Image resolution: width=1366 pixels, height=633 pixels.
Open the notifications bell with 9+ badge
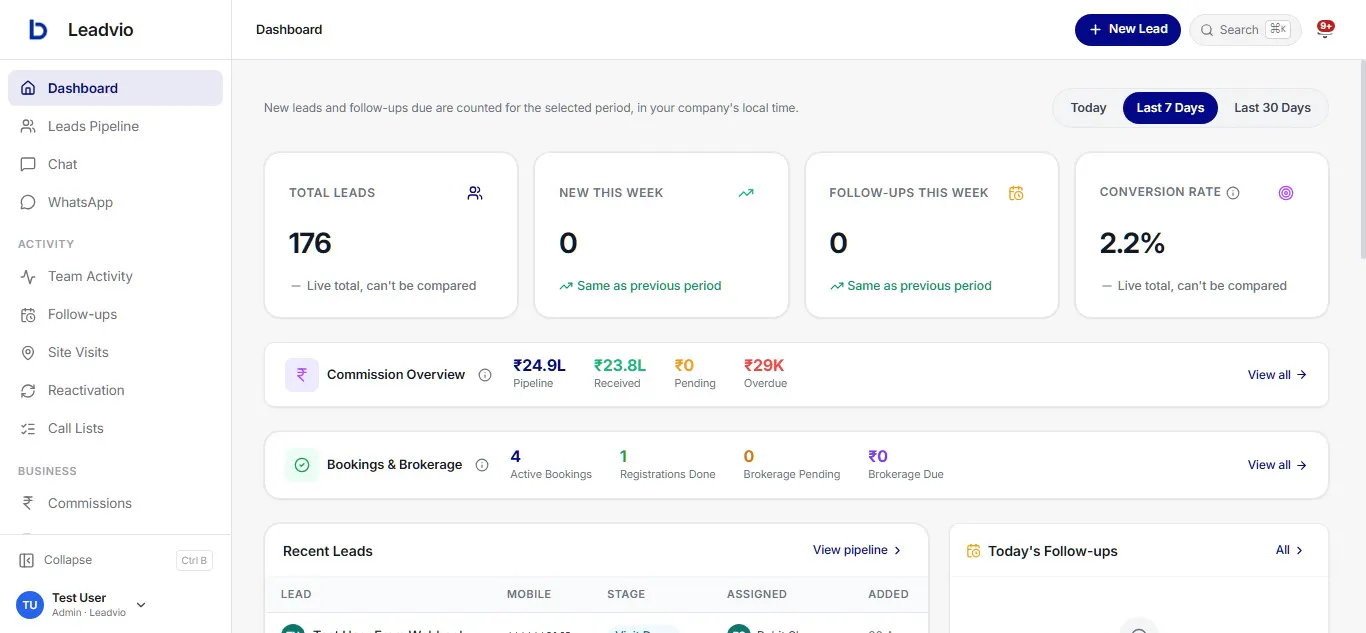coord(1325,30)
